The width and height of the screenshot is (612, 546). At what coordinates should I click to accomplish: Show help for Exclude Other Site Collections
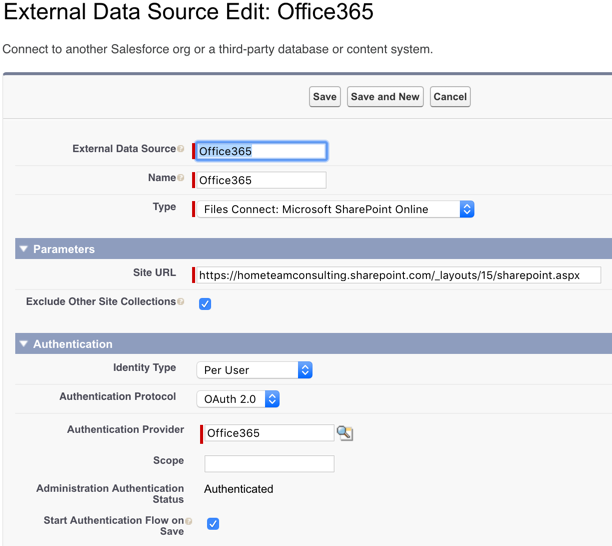(x=181, y=301)
